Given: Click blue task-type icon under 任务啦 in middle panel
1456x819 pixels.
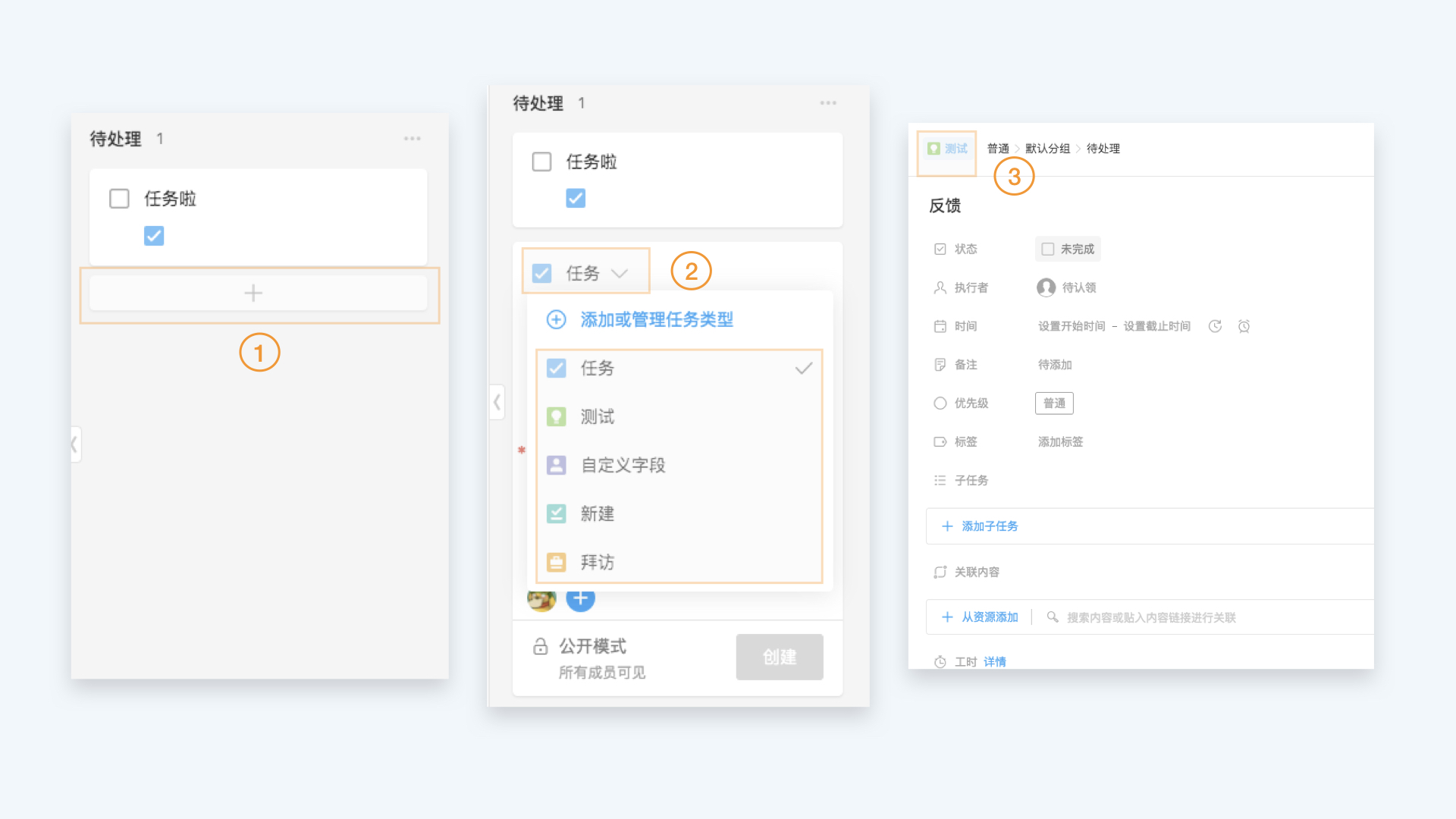Looking at the screenshot, I should [576, 198].
